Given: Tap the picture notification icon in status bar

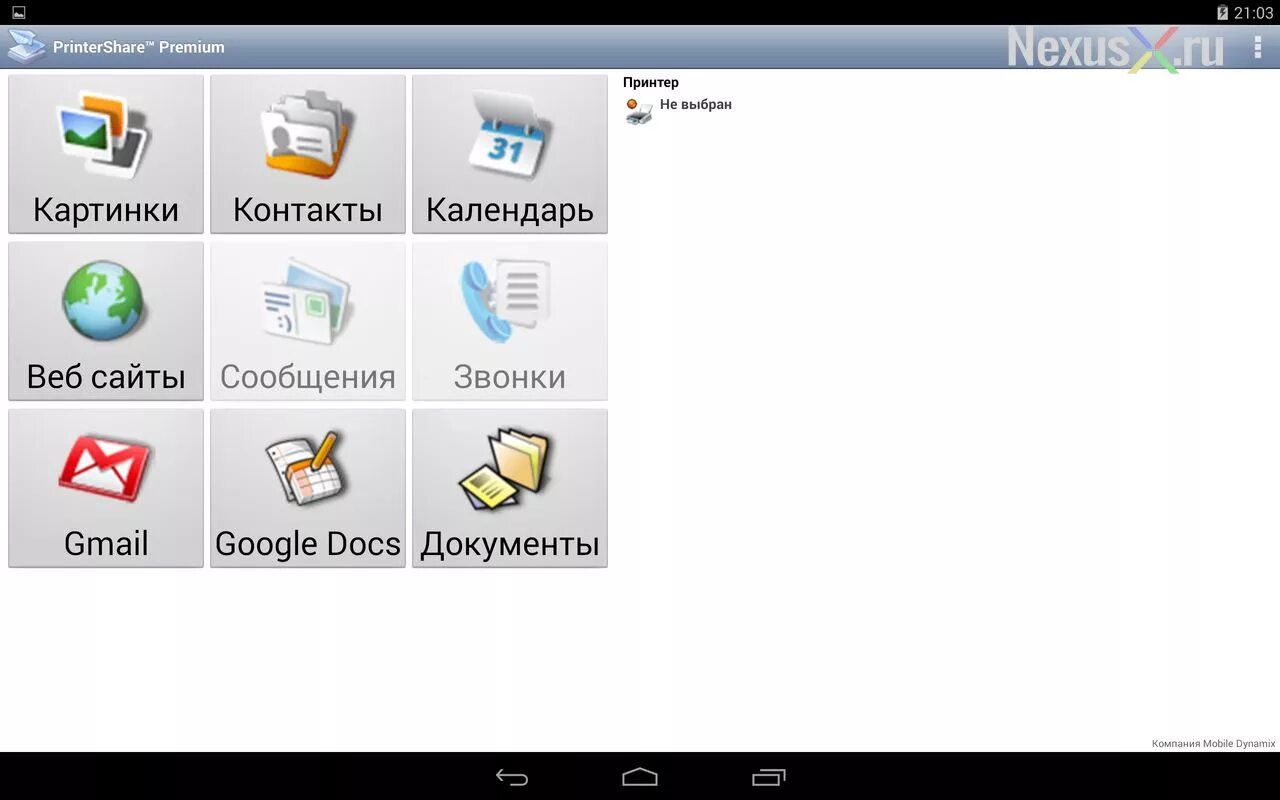Looking at the screenshot, I should click(18, 13).
